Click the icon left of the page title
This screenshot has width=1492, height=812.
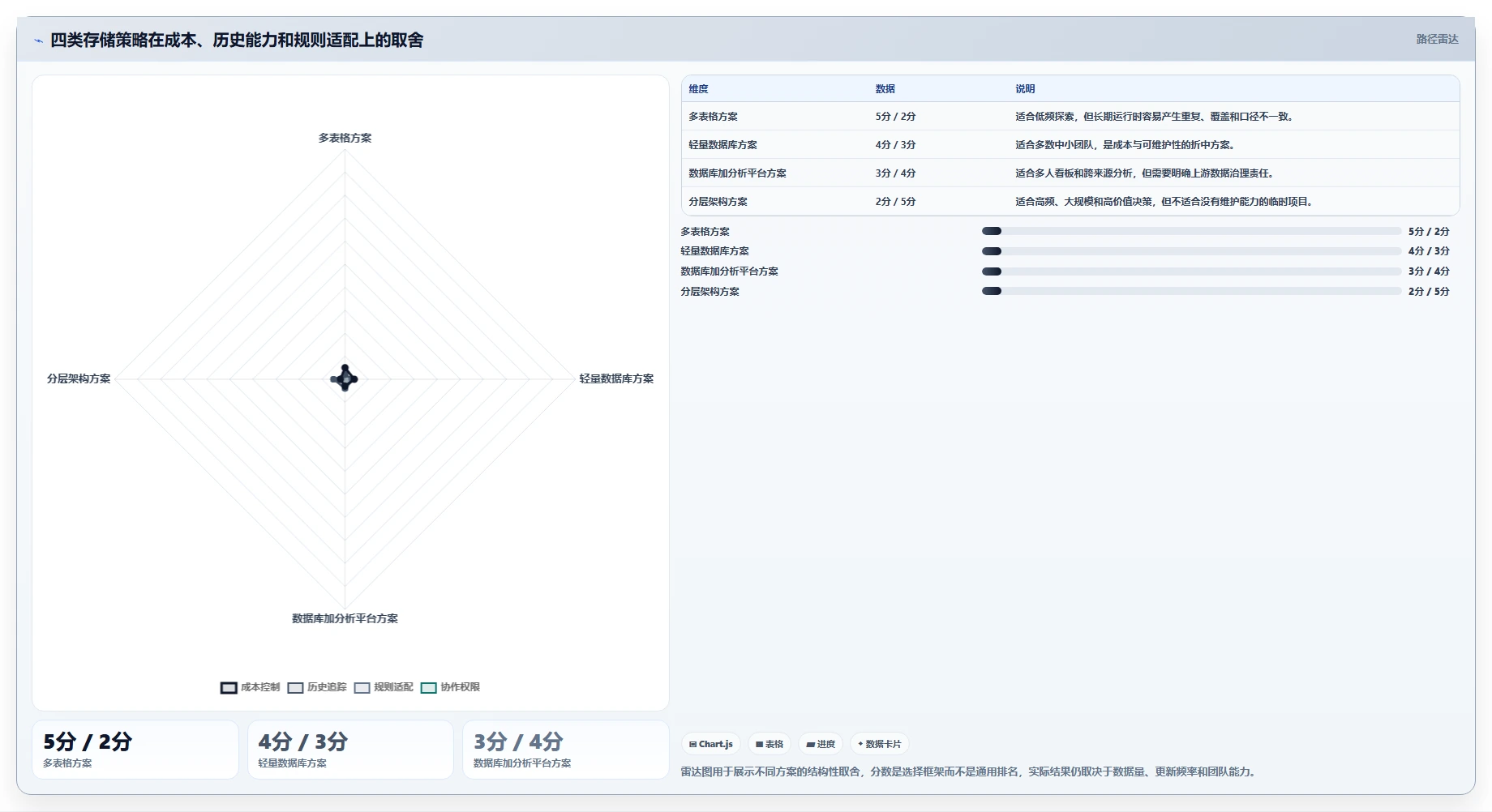click(38, 41)
